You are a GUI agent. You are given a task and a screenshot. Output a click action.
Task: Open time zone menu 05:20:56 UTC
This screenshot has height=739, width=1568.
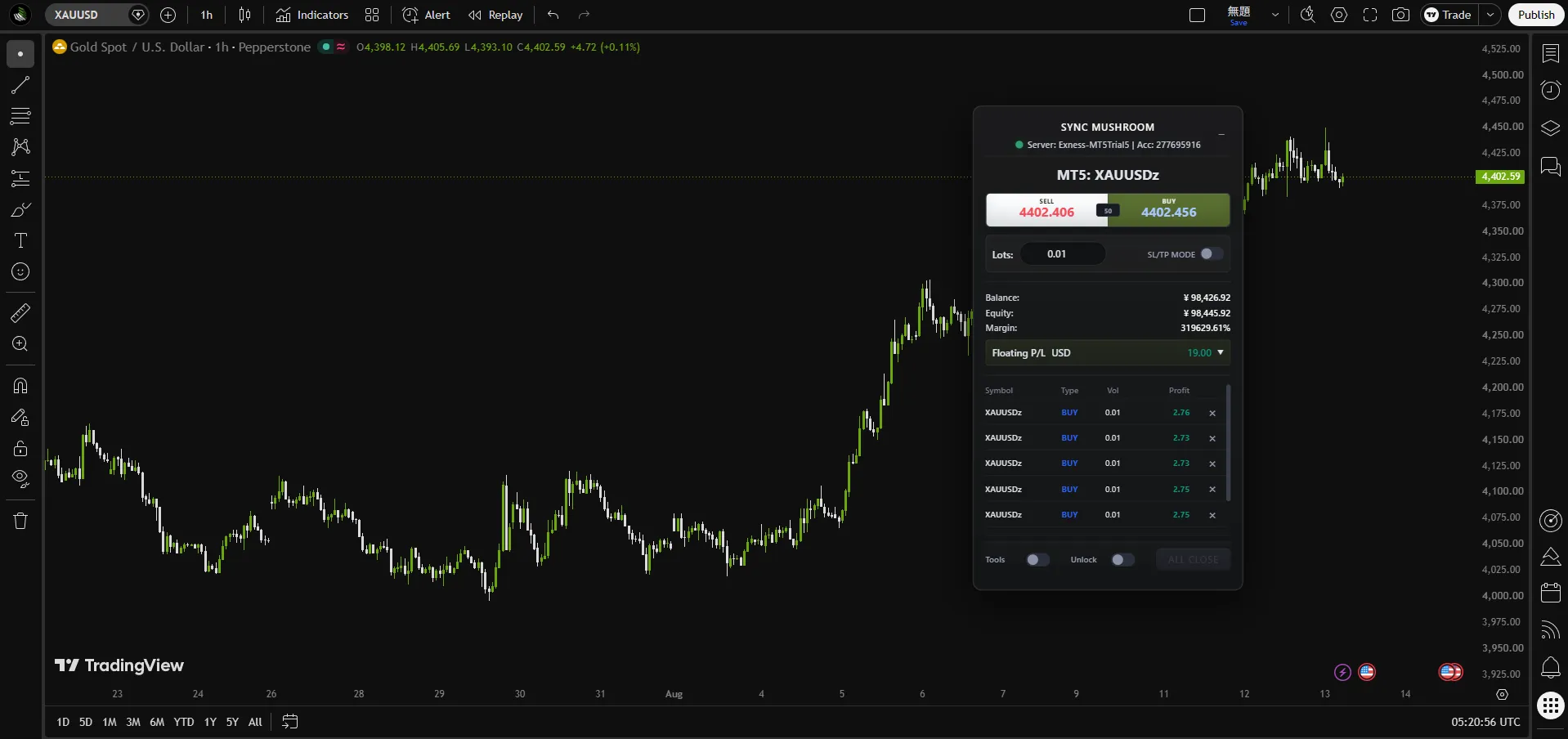tap(1485, 722)
